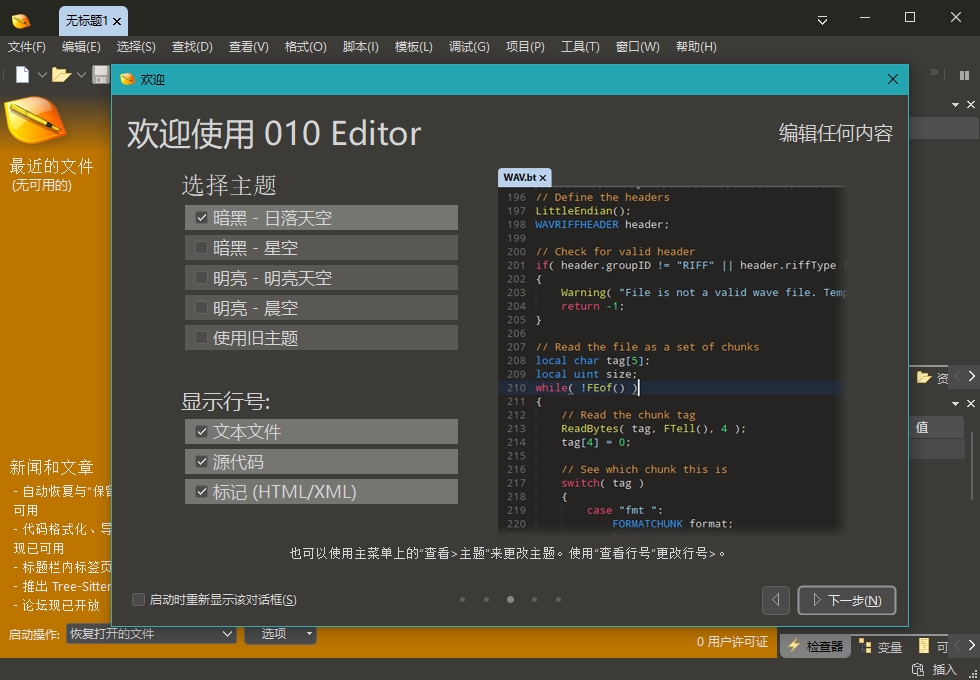
Task: Open the bottom tab with the yellow sheet icon
Action: tap(932, 647)
